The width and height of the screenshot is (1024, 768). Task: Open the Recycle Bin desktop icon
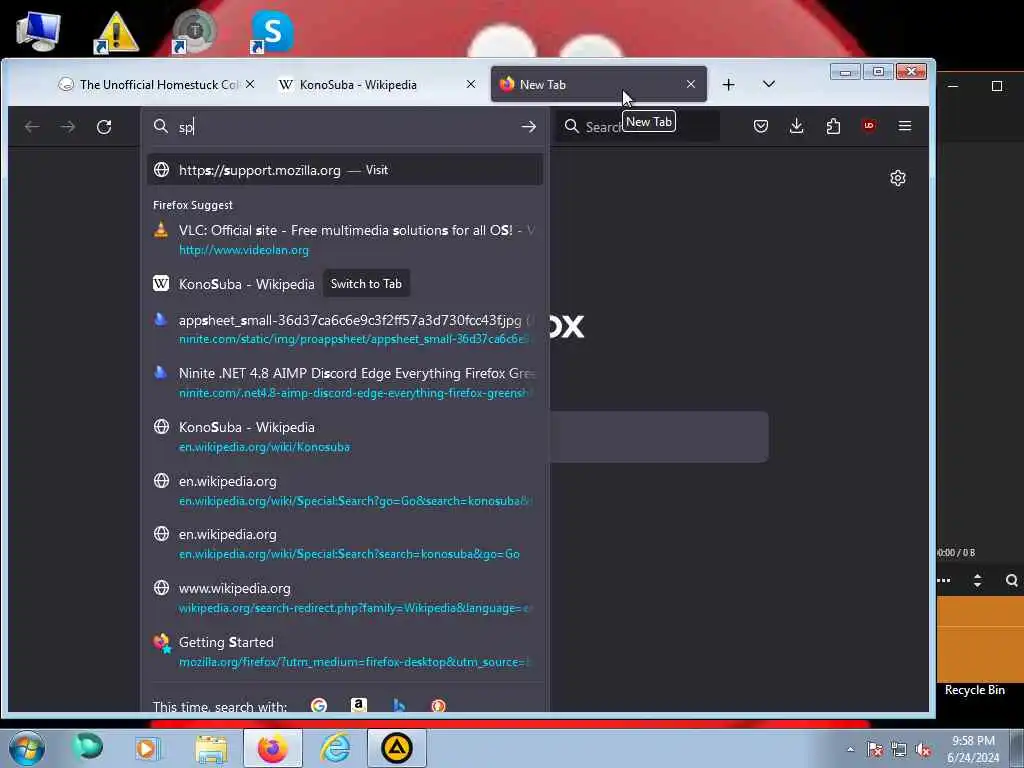tap(974, 690)
